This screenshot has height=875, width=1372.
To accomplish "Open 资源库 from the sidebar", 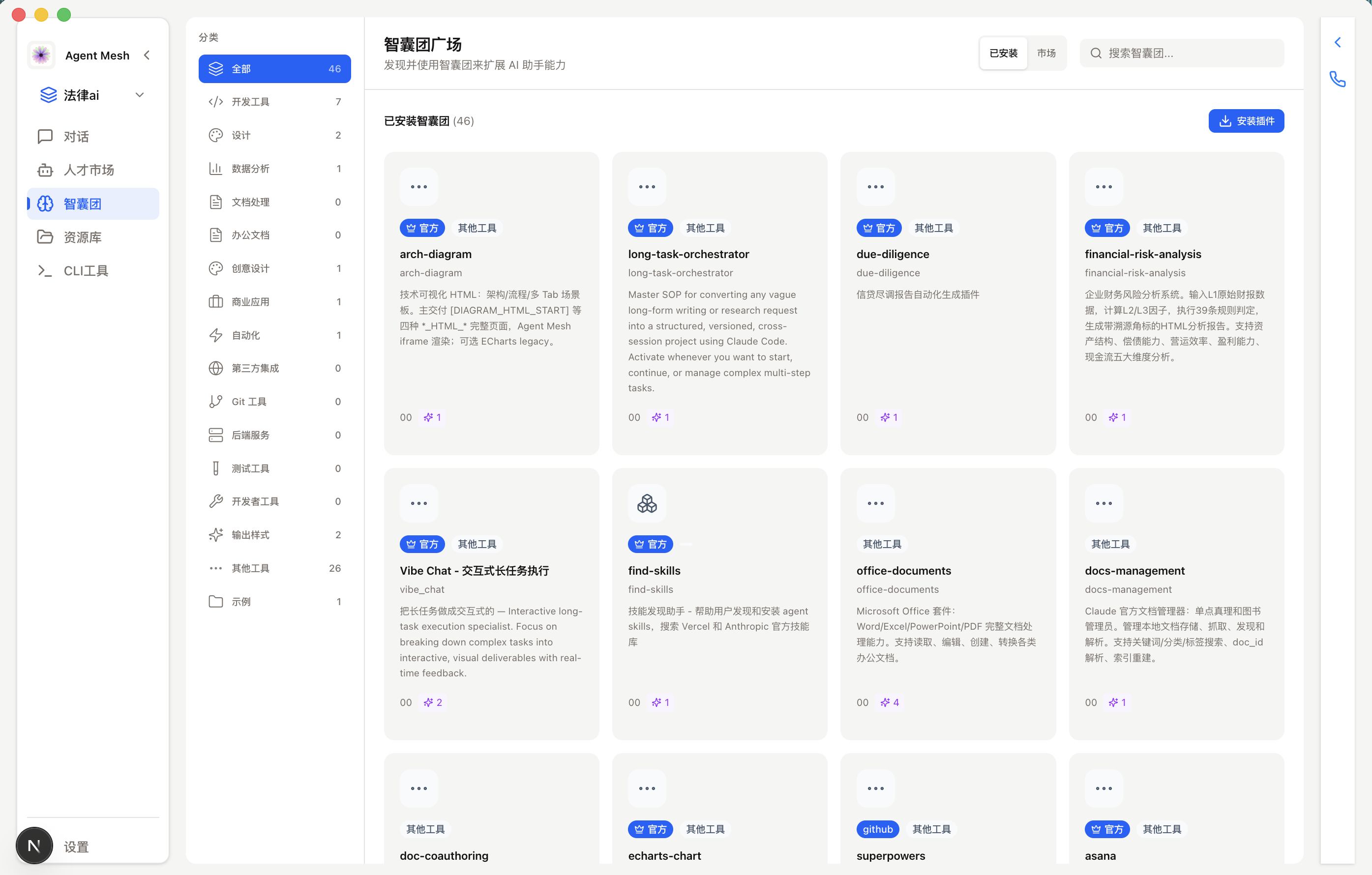I will tap(93, 237).
